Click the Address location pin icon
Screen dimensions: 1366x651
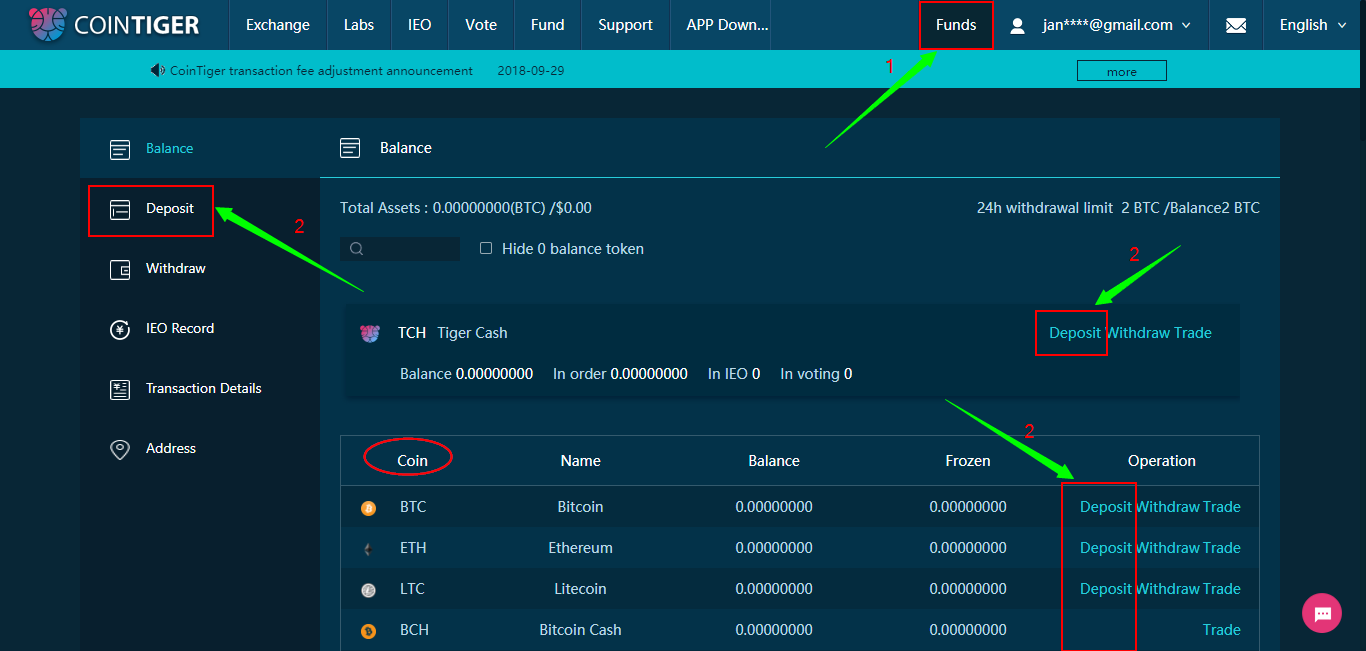tap(120, 449)
